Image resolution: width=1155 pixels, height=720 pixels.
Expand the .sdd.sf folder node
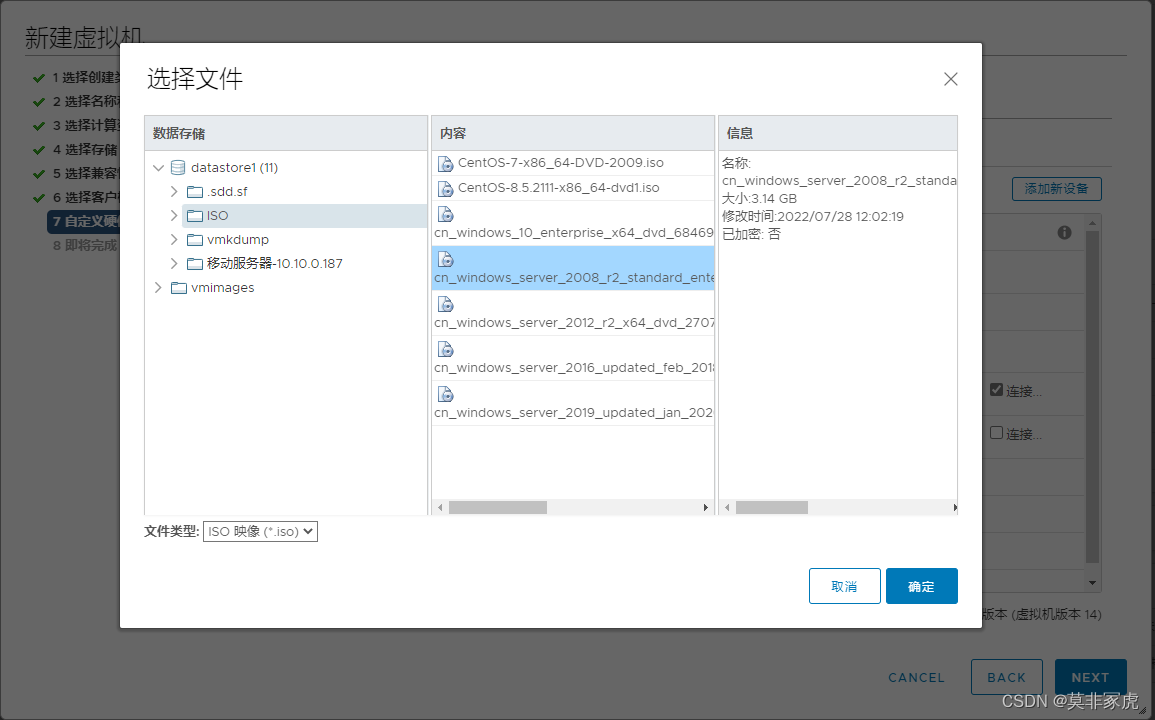tap(174, 192)
